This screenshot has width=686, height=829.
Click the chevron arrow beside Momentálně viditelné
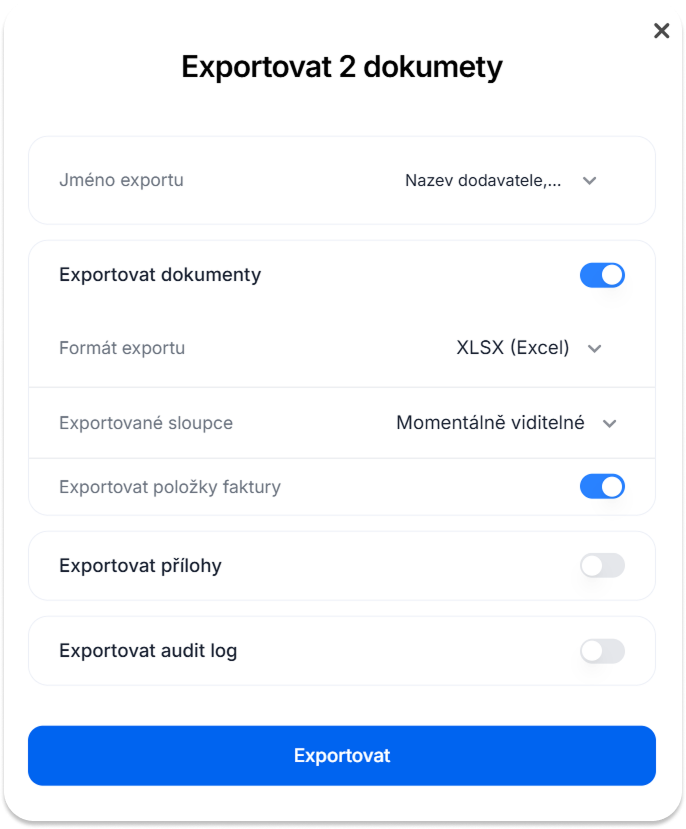point(609,423)
